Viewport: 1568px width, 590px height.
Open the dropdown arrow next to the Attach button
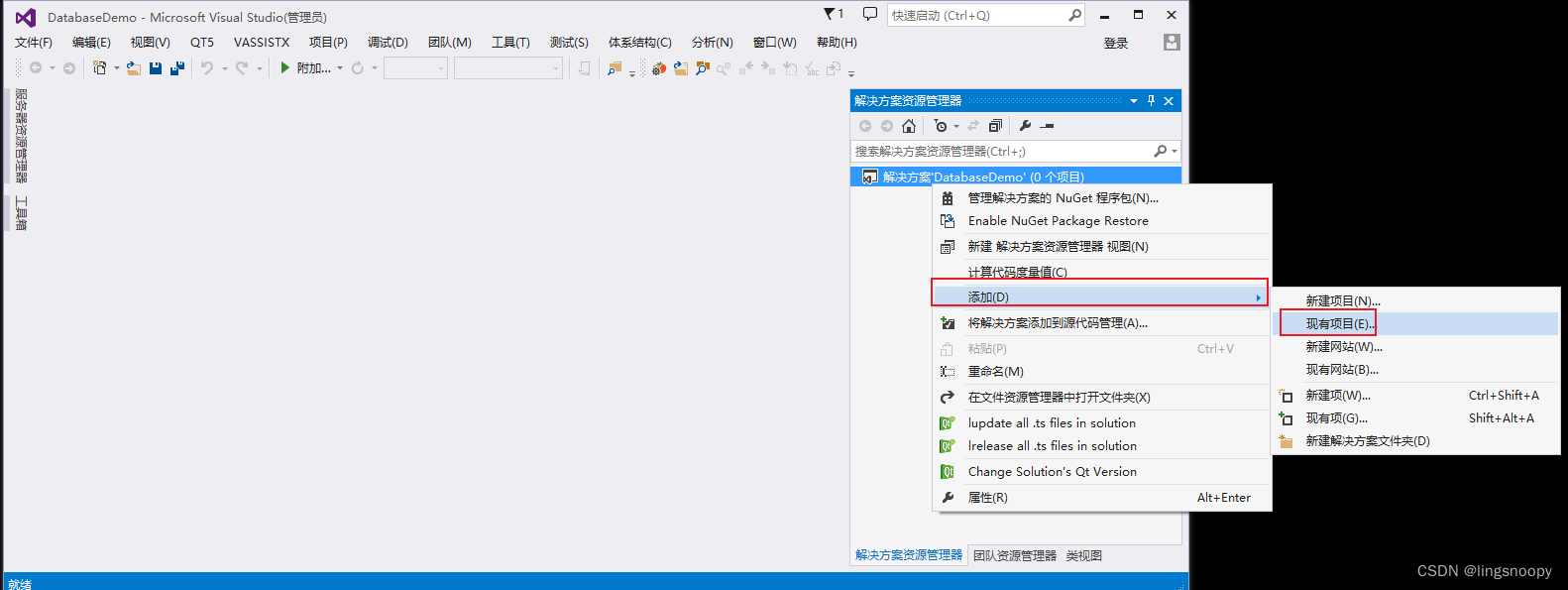point(340,68)
